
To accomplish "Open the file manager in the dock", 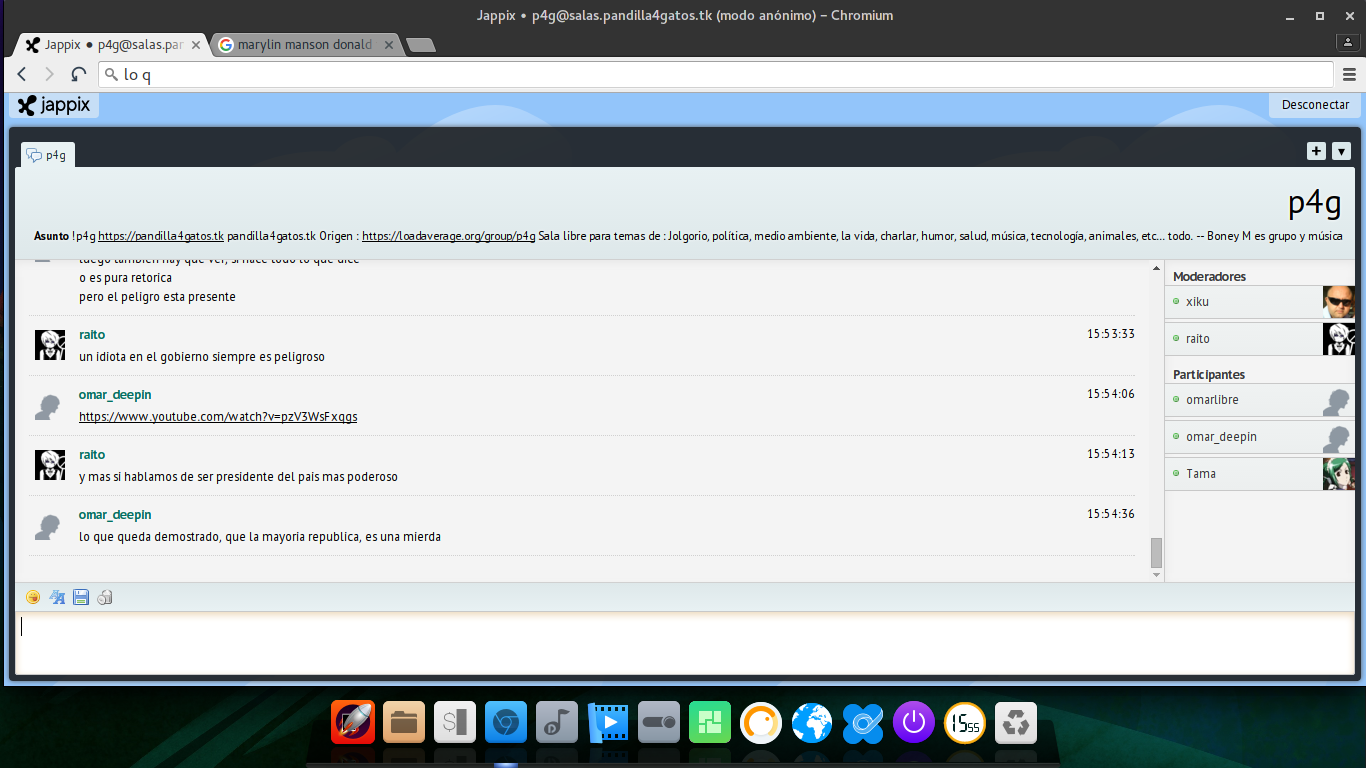I will (x=404, y=722).
